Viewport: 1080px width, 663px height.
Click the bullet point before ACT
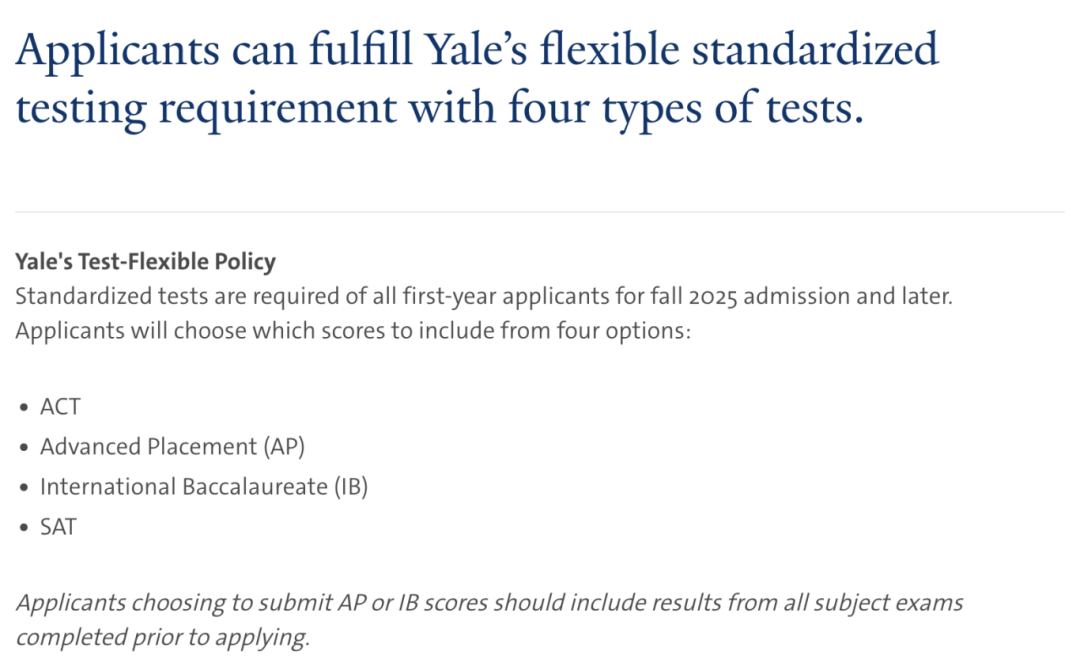pos(25,408)
